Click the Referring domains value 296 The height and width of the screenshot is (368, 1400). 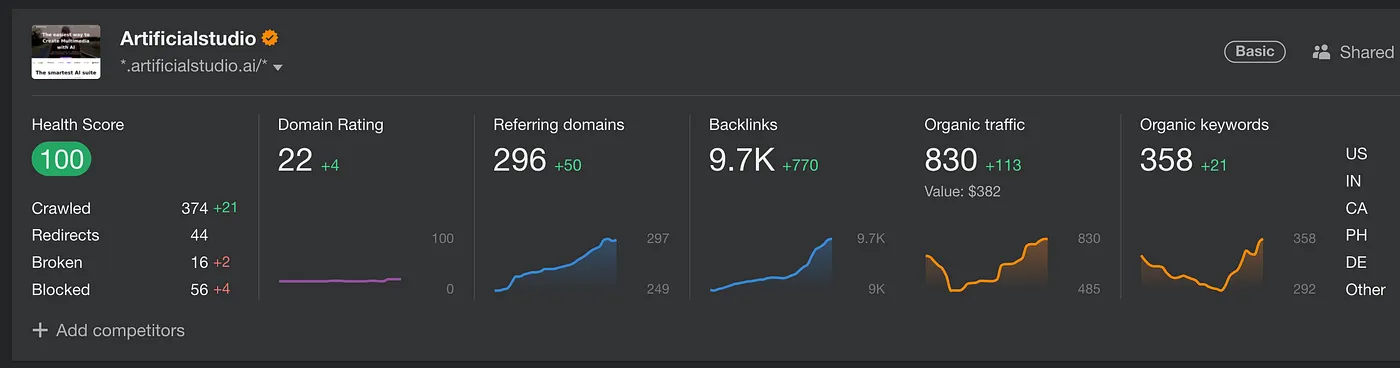pos(520,160)
